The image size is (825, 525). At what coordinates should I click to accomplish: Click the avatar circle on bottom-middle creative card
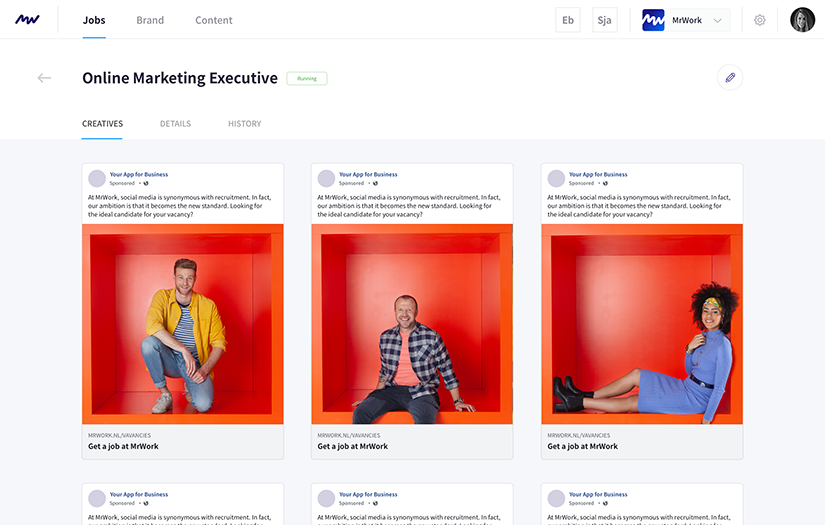(x=326, y=498)
